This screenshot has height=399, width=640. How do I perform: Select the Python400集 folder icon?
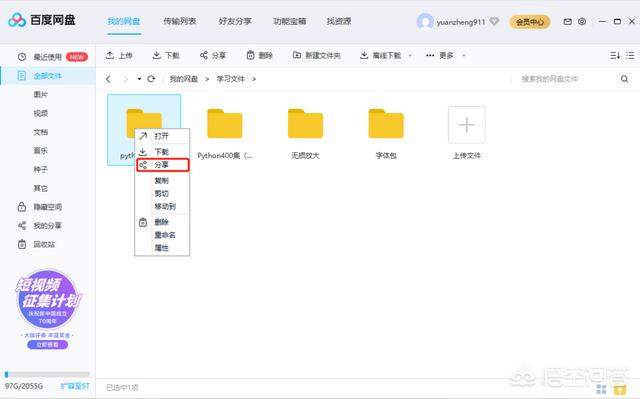(224, 123)
